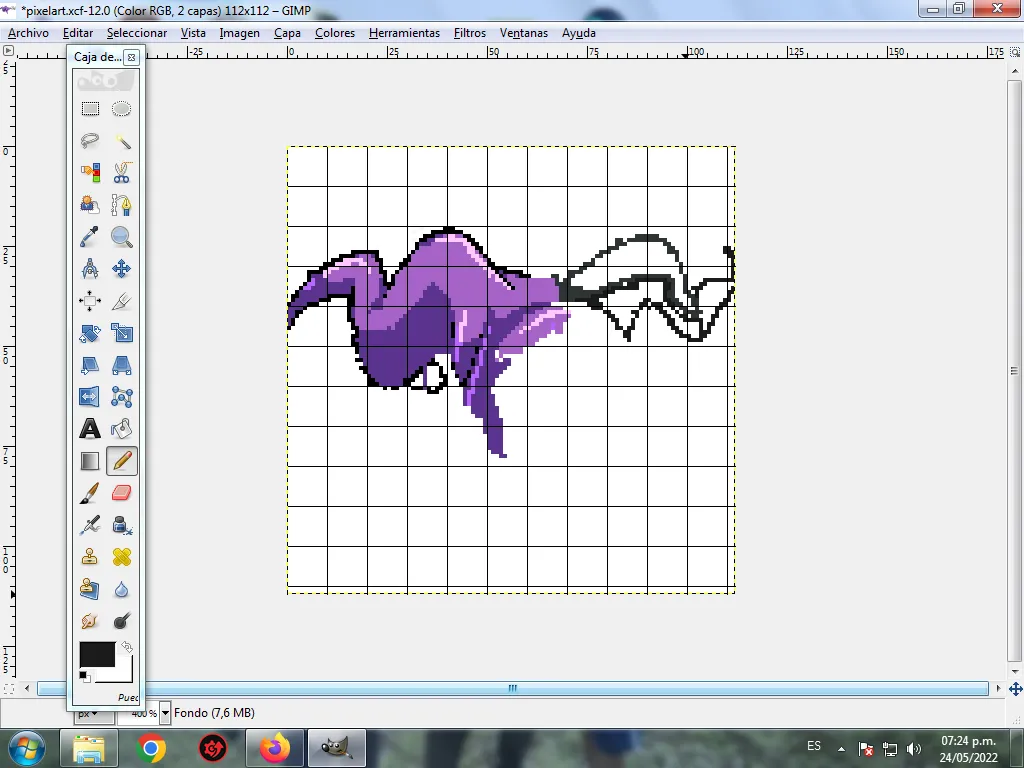Open the Editar menu
Screen dimensions: 1024x768
(78, 33)
